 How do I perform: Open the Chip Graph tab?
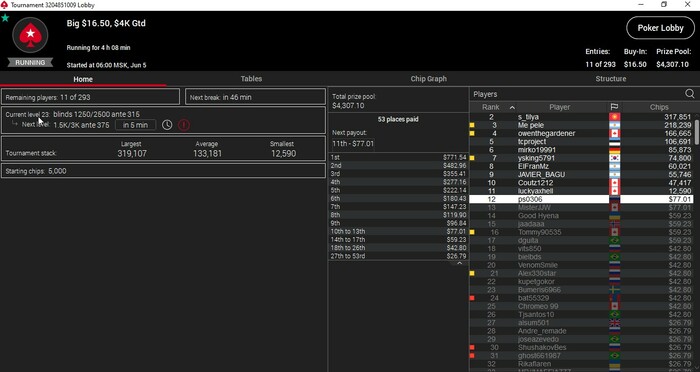429,79
